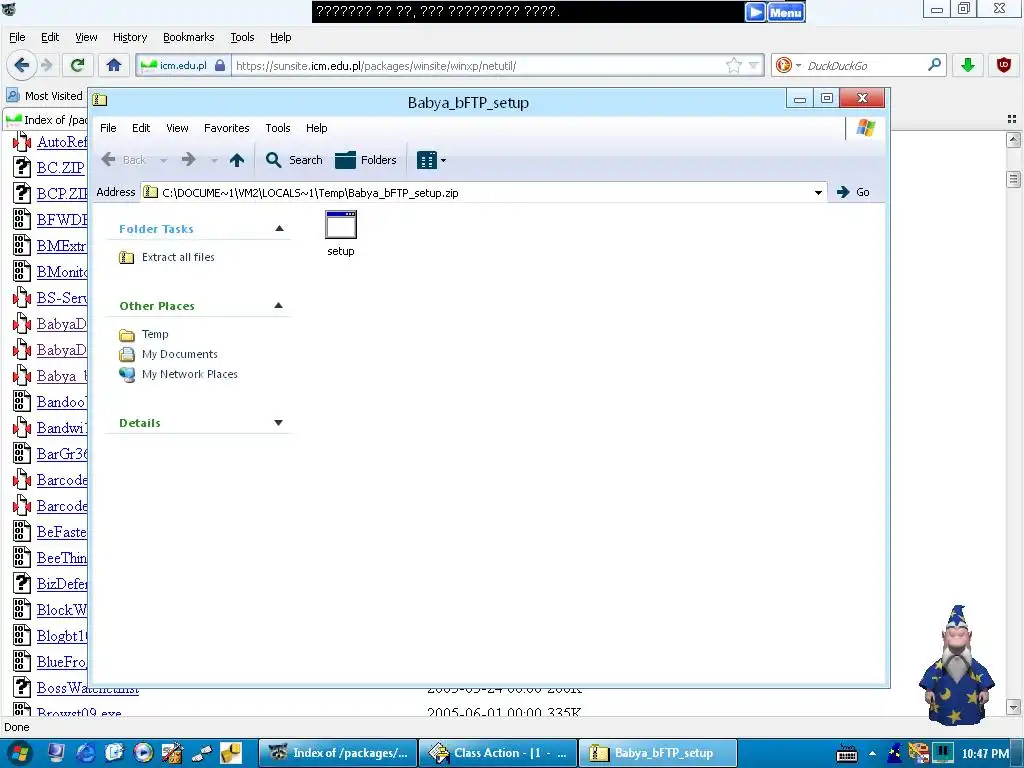Image resolution: width=1024 pixels, height=768 pixels.
Task: Open the Views dropdown button
Action: click(431, 160)
